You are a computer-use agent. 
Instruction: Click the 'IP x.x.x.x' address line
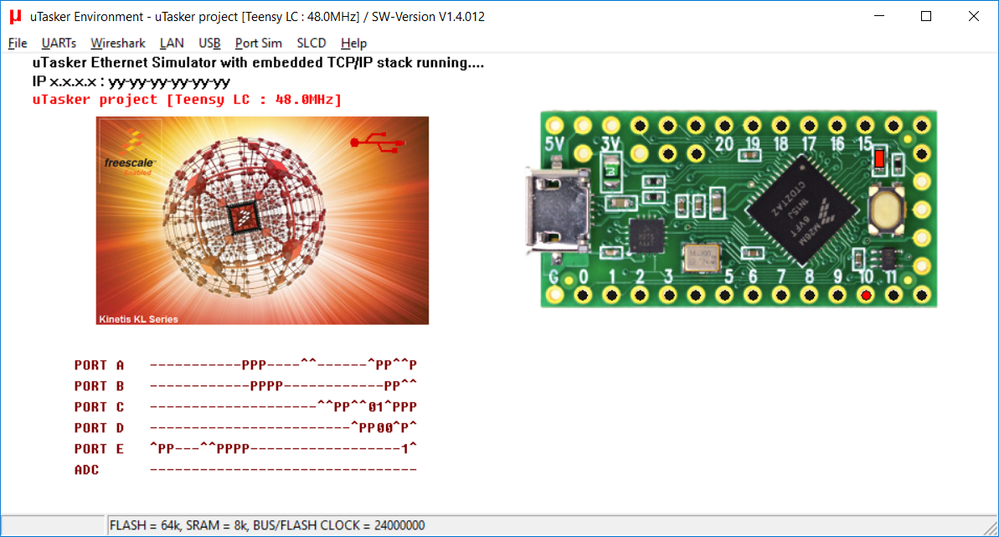point(131,82)
